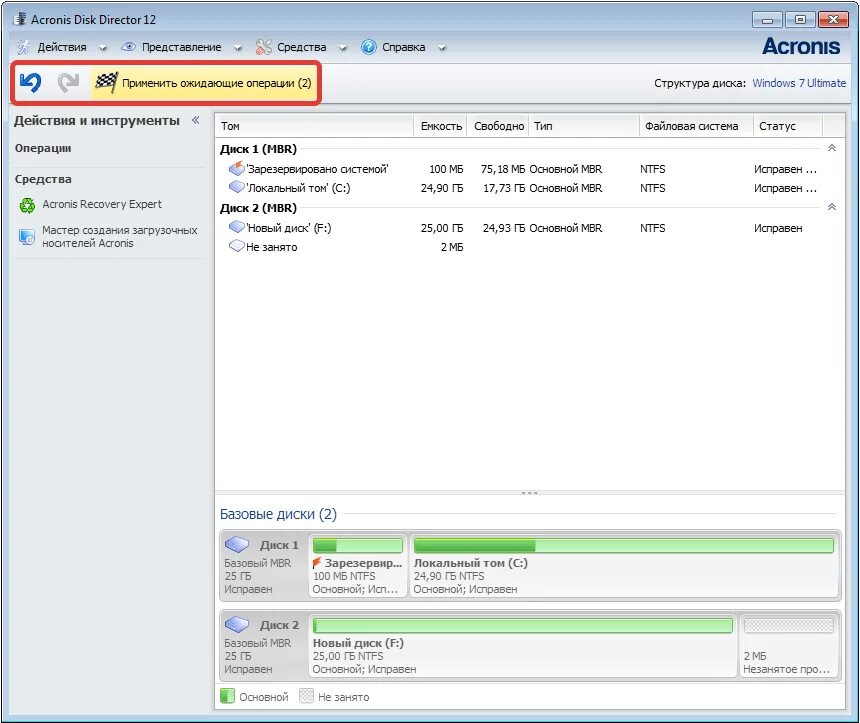The image size is (860, 723).
Task: Sort by the Файловая система column header
Action: point(697,126)
